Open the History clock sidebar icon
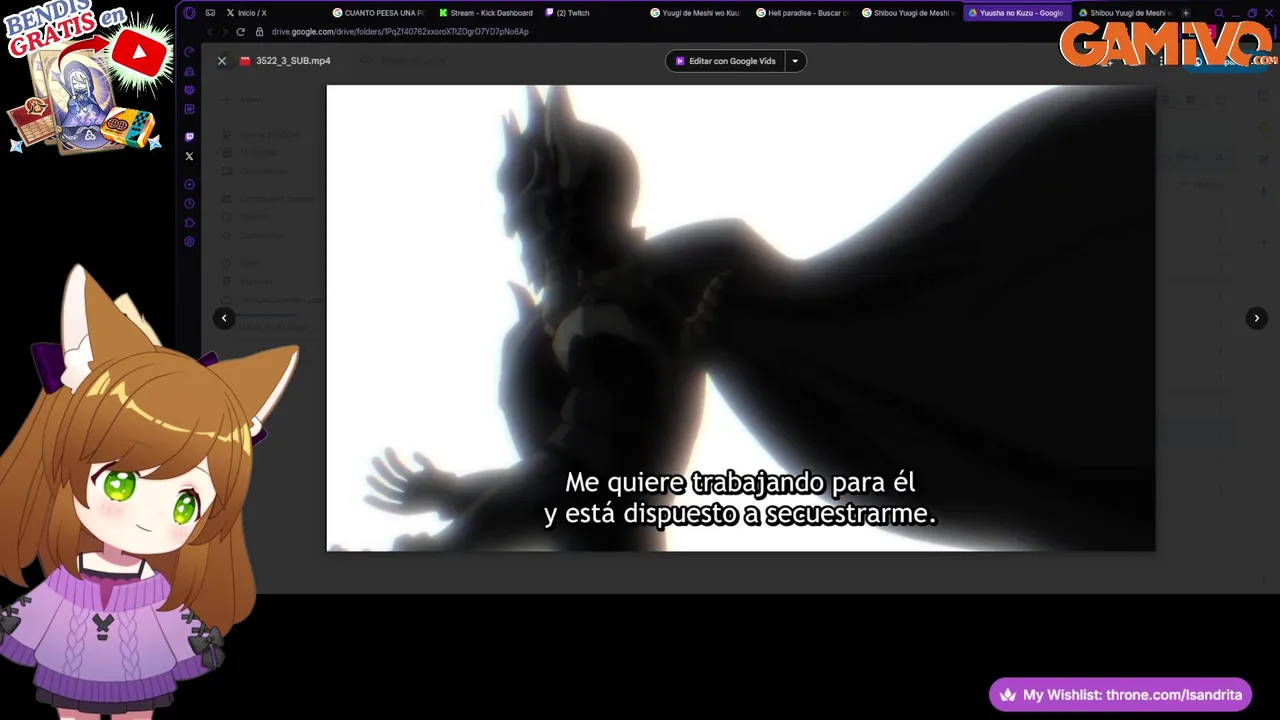Viewport: 1280px width, 720px height. [x=189, y=203]
